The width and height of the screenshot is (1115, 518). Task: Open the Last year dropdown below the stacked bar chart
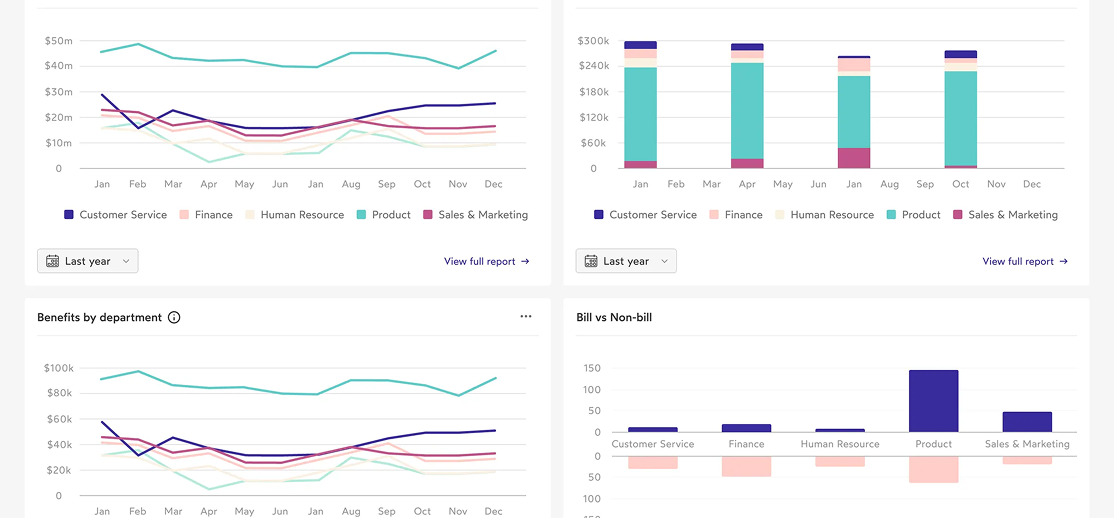[626, 261]
